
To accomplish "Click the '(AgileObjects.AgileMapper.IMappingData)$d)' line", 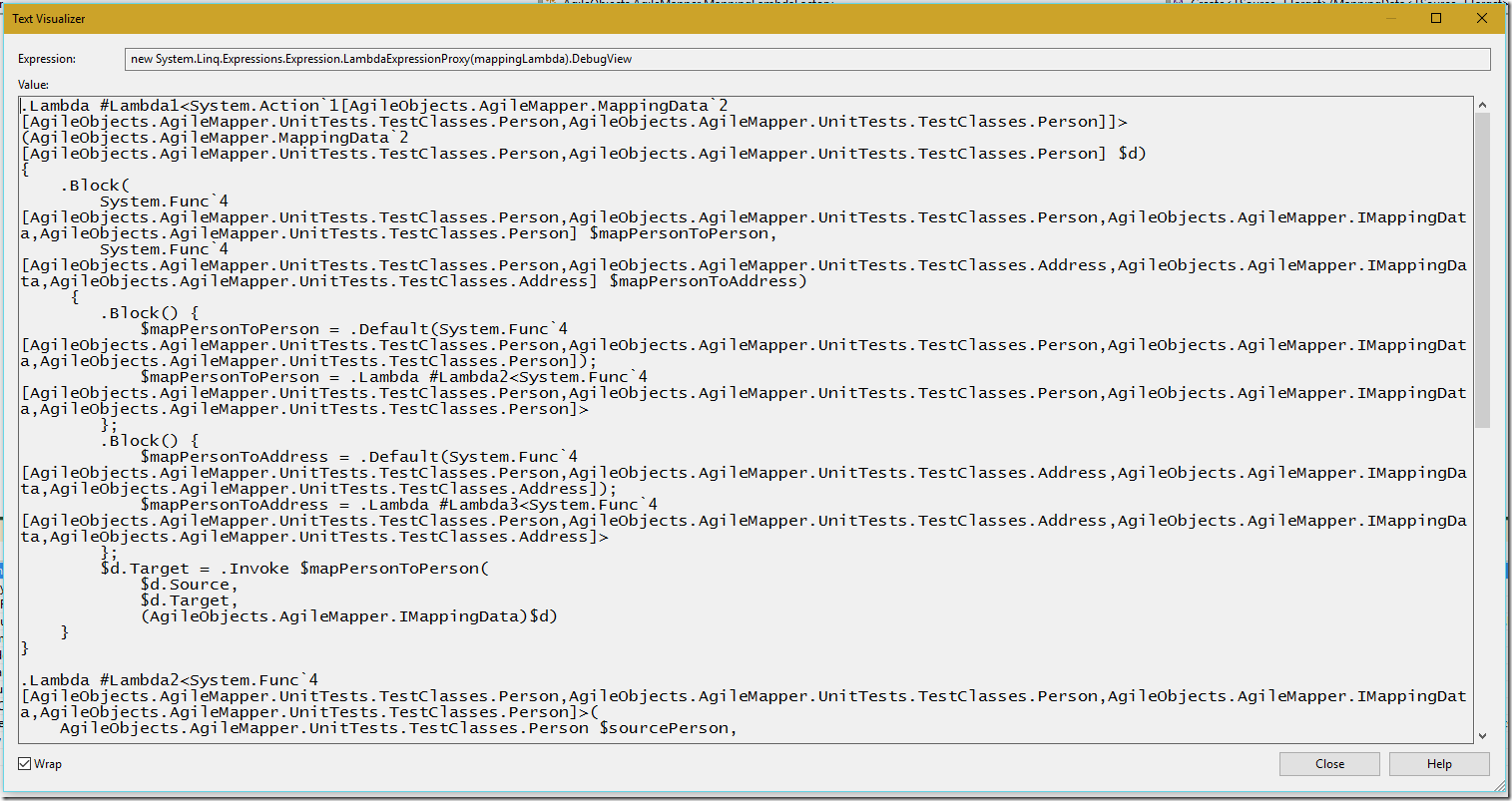I will pyautogui.click(x=348, y=616).
